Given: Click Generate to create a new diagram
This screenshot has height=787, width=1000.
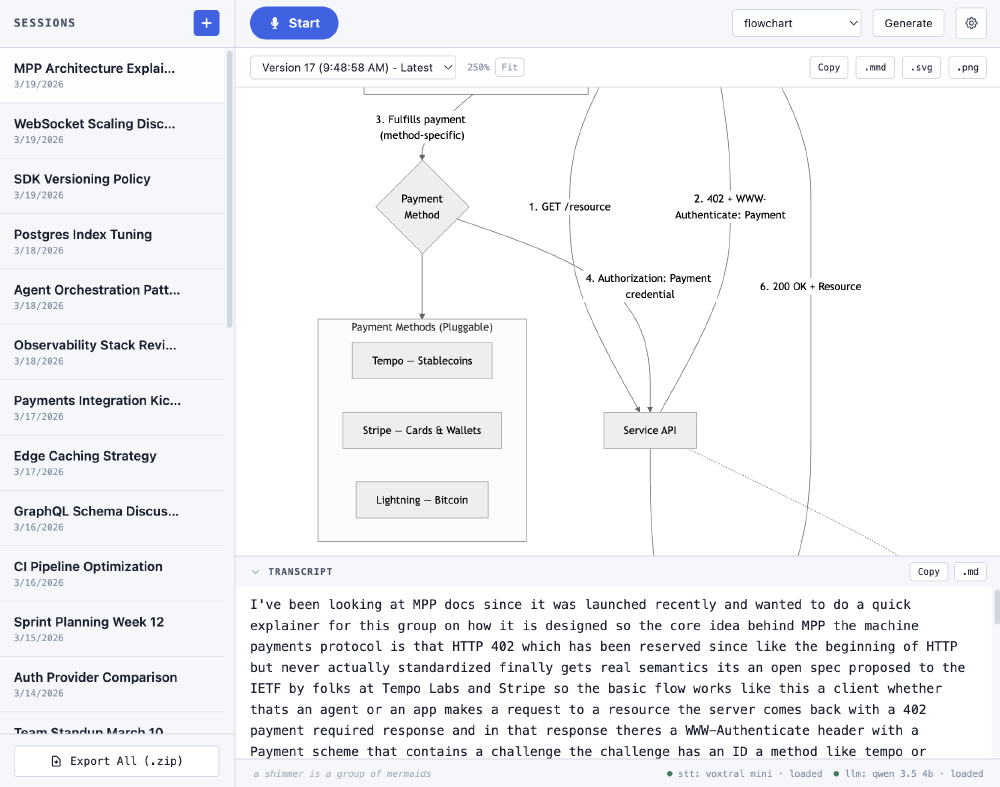Looking at the screenshot, I should tap(908, 22).
